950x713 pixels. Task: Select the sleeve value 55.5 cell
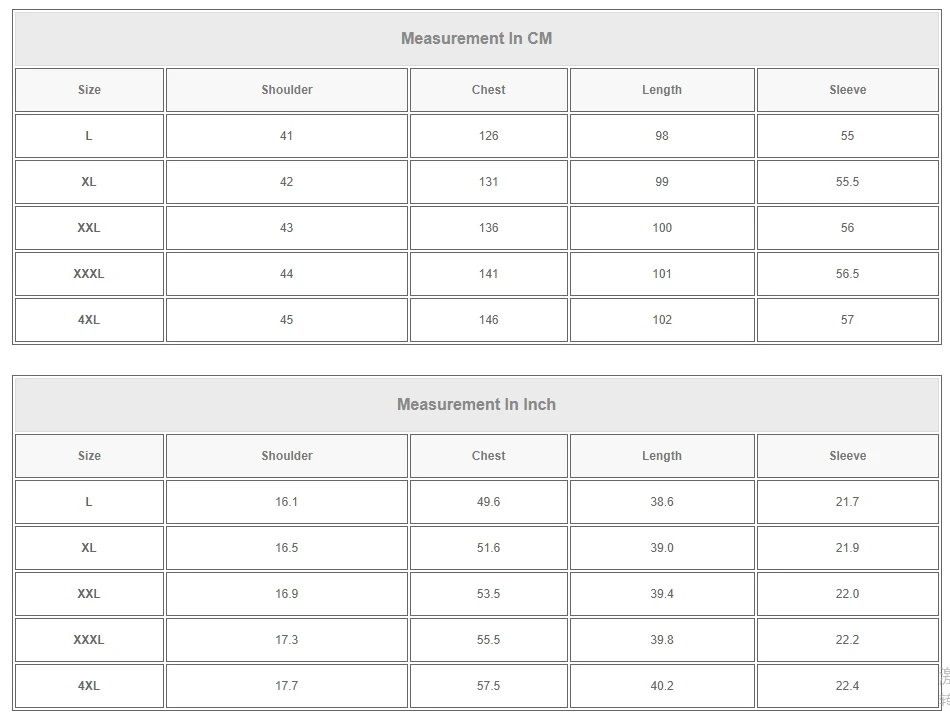click(847, 182)
